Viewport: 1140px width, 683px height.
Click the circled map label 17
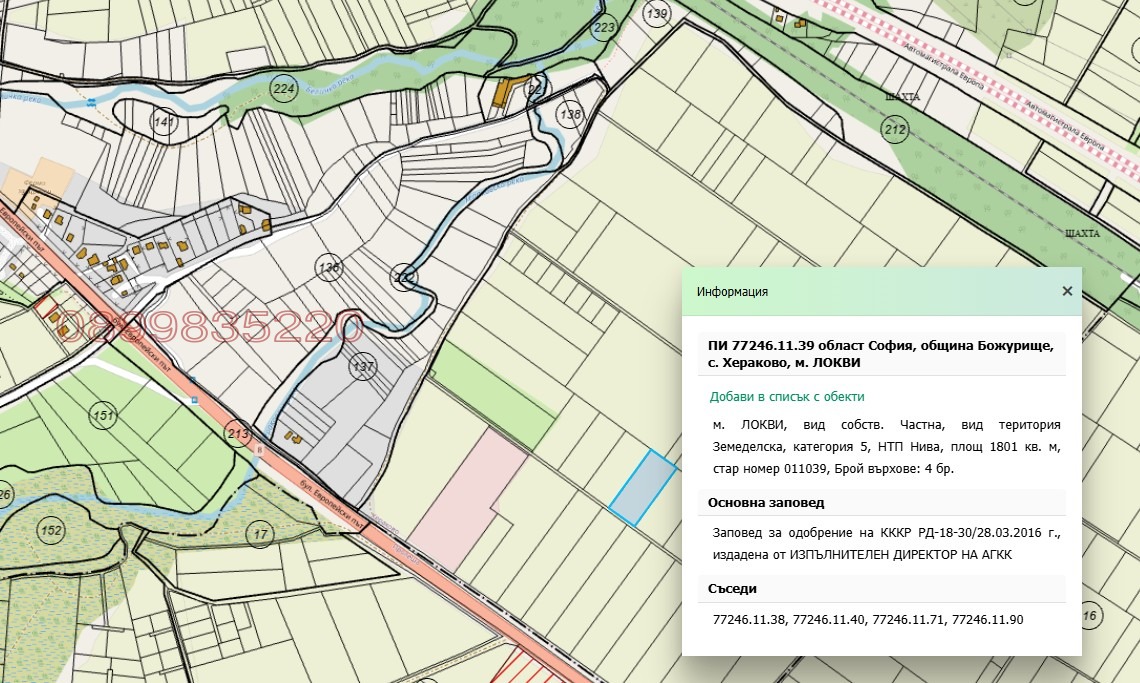click(x=260, y=535)
